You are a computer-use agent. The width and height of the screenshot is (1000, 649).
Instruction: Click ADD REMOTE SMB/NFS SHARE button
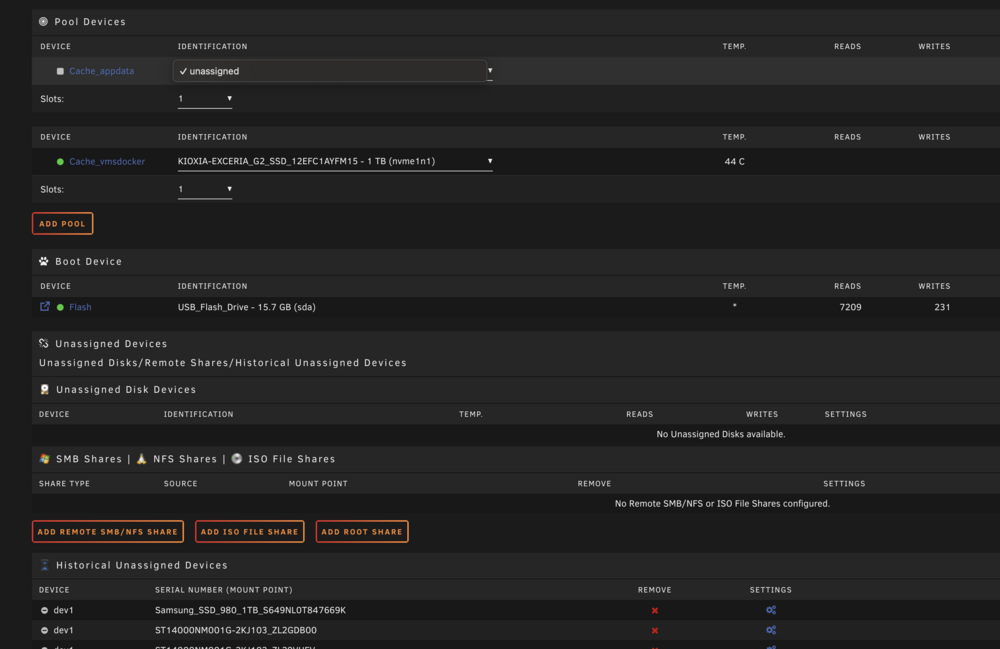[x=108, y=532]
